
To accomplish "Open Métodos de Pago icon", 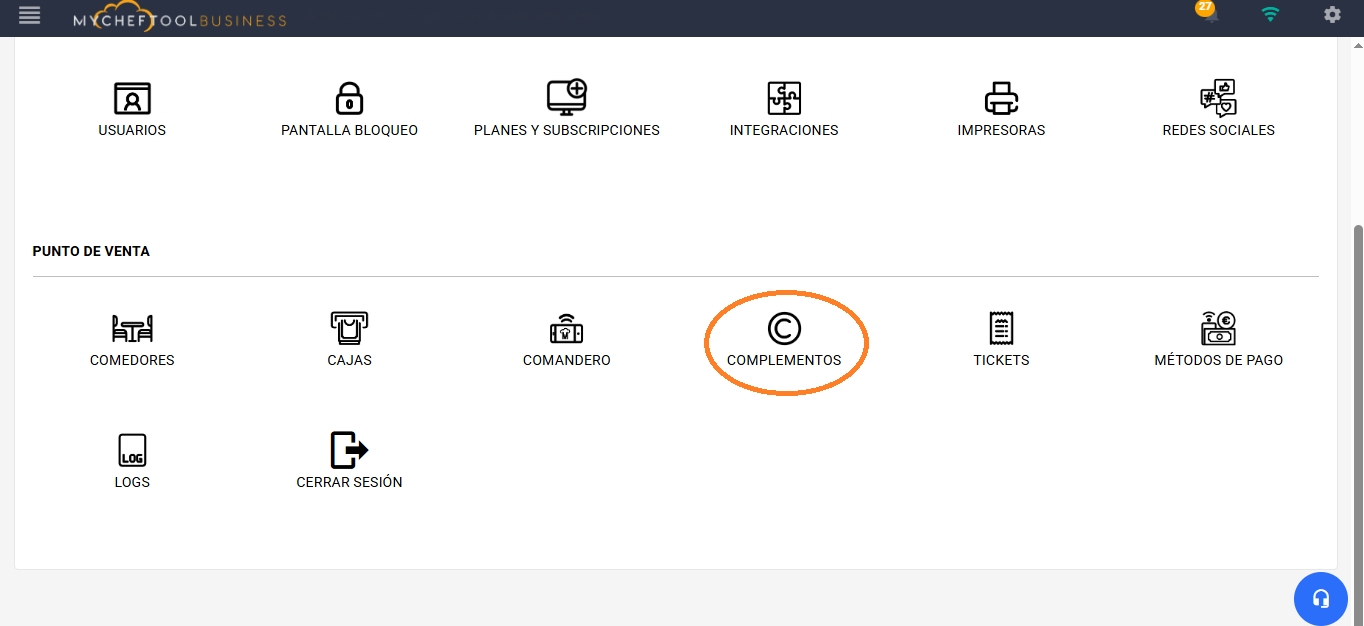I will coord(1218,329).
